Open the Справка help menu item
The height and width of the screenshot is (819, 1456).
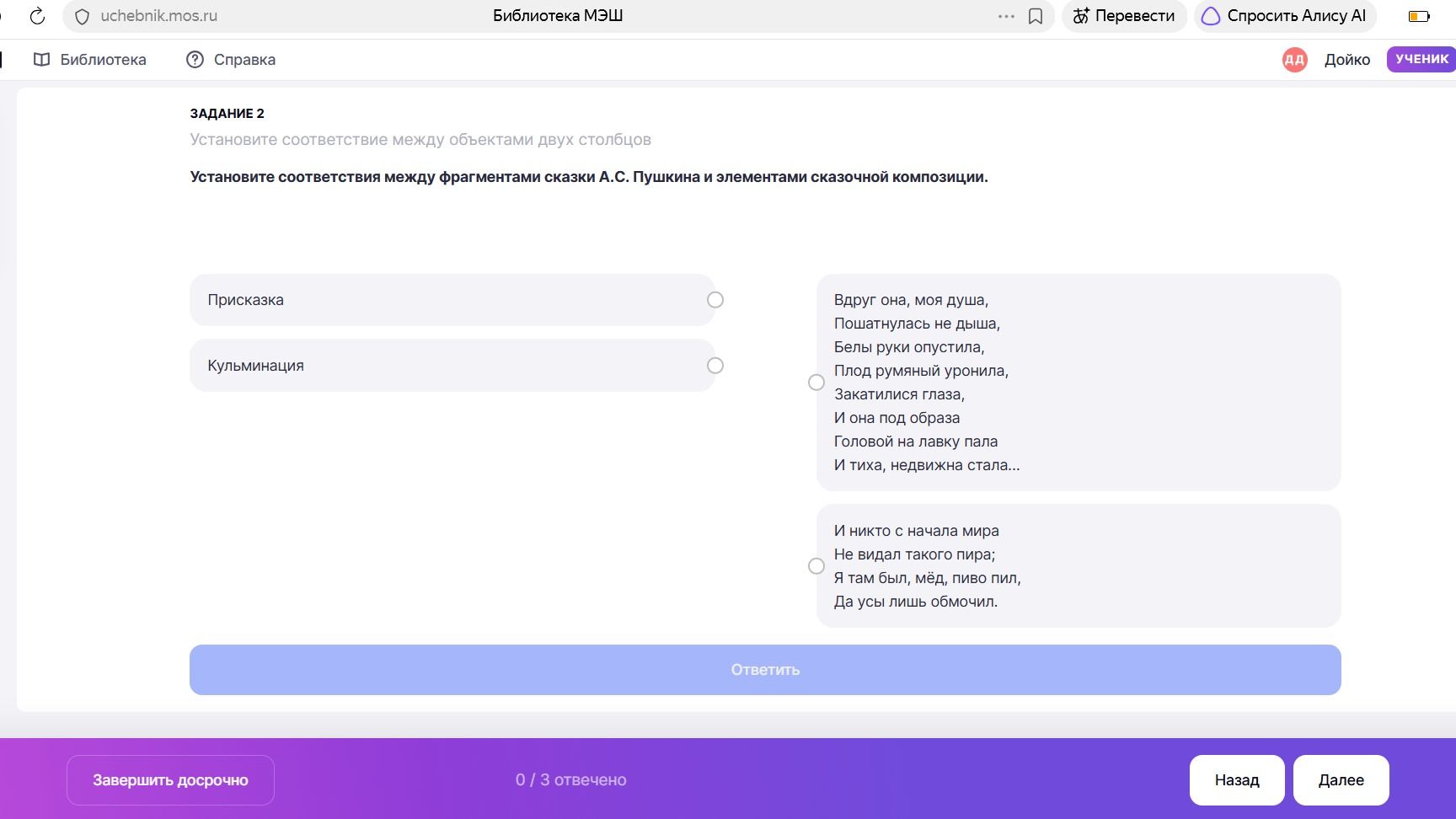coord(231,60)
